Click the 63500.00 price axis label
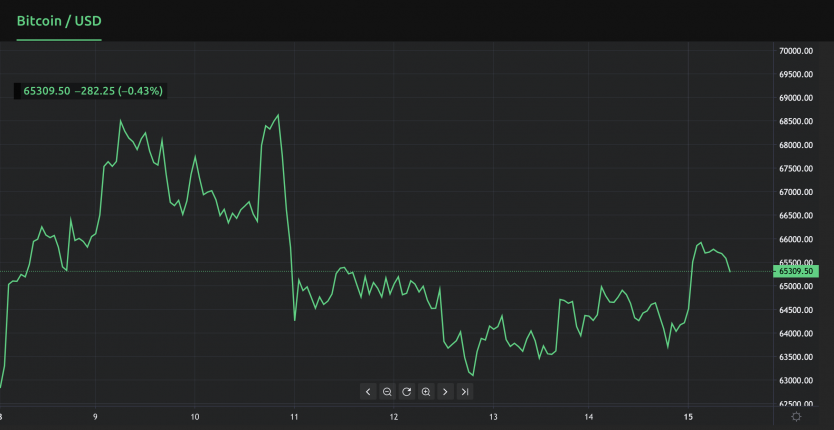The height and width of the screenshot is (430, 834). pyautogui.click(x=796, y=357)
